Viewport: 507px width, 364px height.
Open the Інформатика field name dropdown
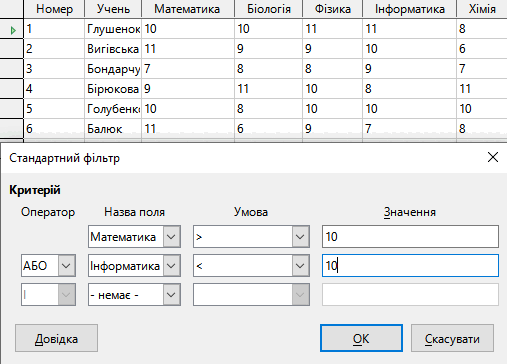pyautogui.click(x=171, y=266)
